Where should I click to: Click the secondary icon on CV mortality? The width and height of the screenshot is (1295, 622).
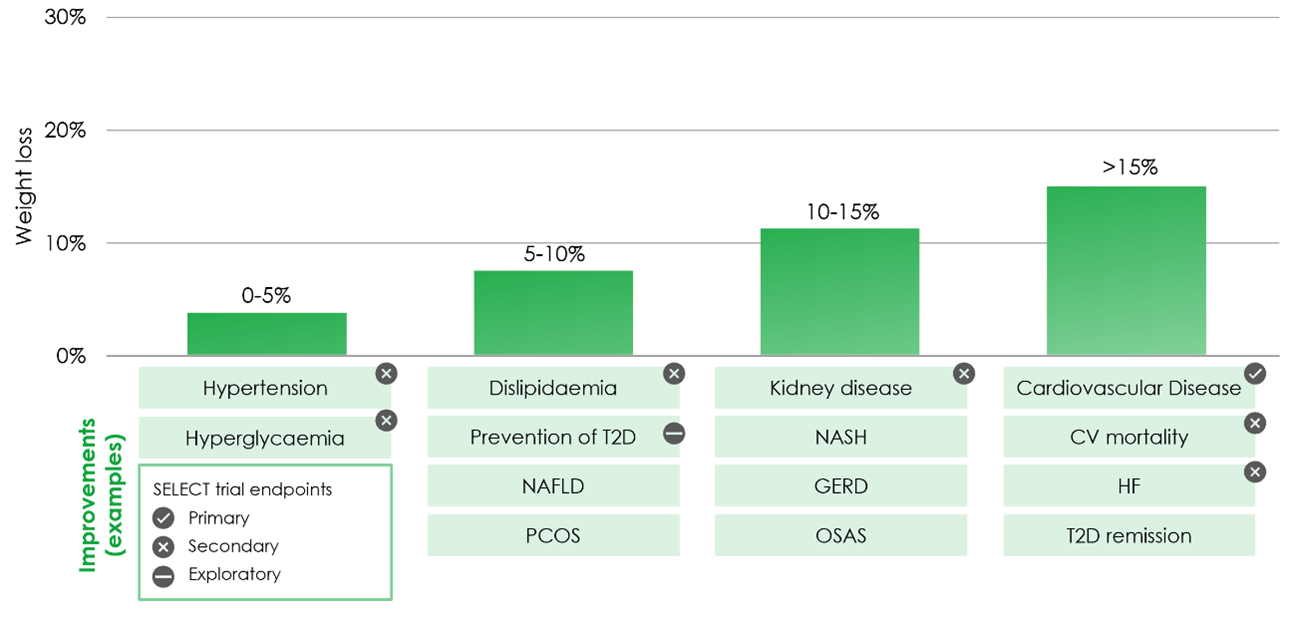coord(1254,423)
